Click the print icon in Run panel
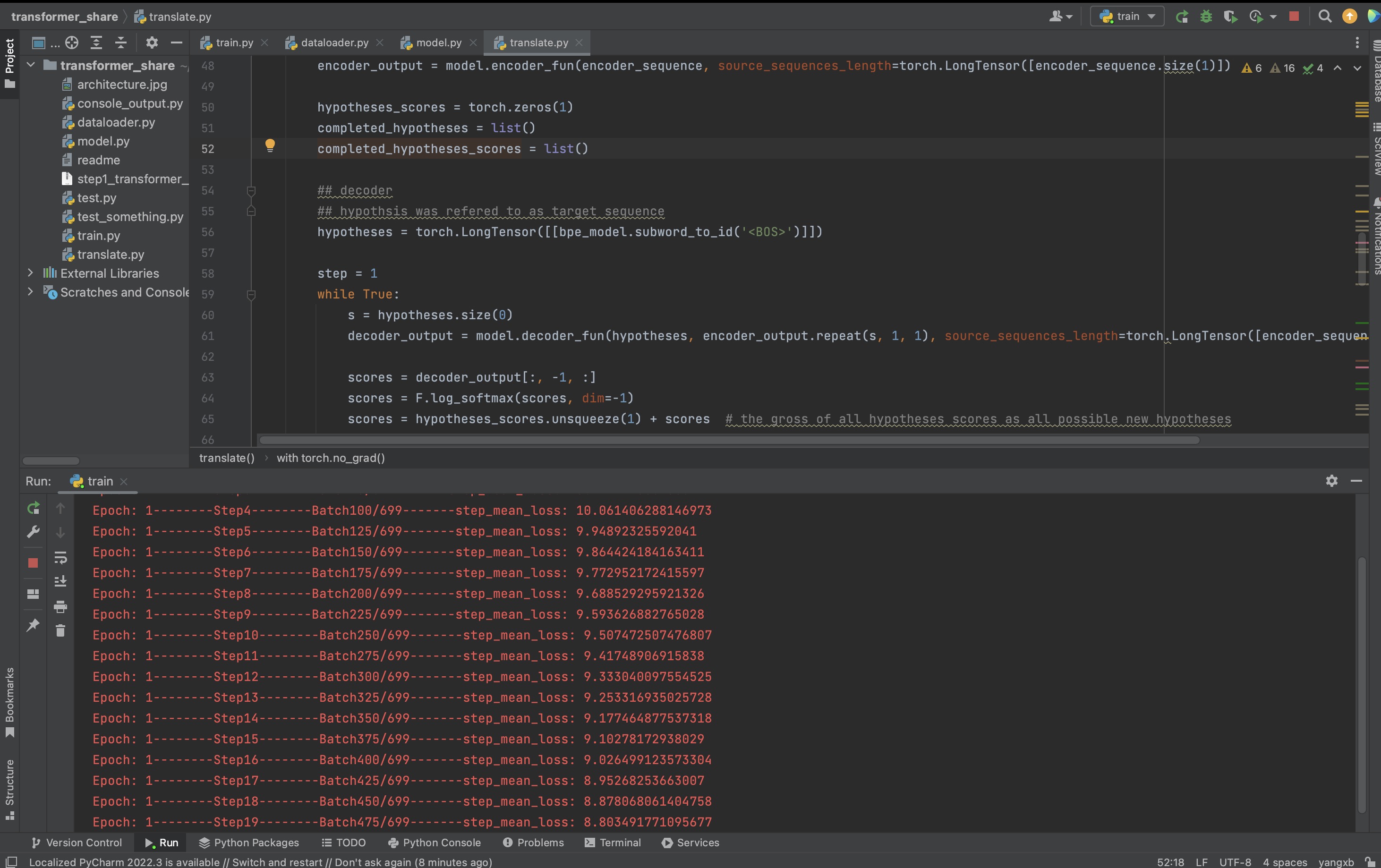 click(x=60, y=606)
